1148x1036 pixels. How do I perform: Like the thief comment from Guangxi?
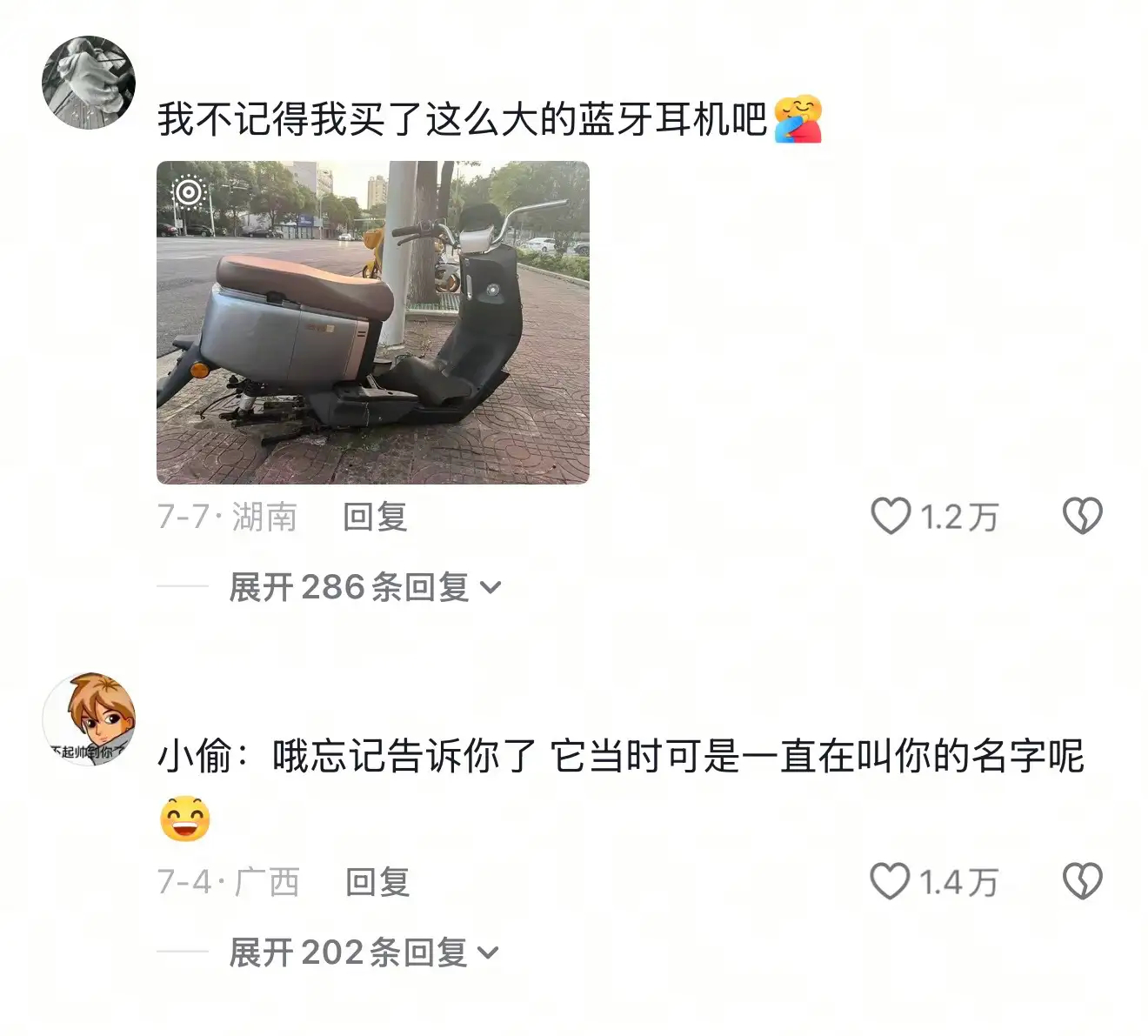(x=891, y=881)
